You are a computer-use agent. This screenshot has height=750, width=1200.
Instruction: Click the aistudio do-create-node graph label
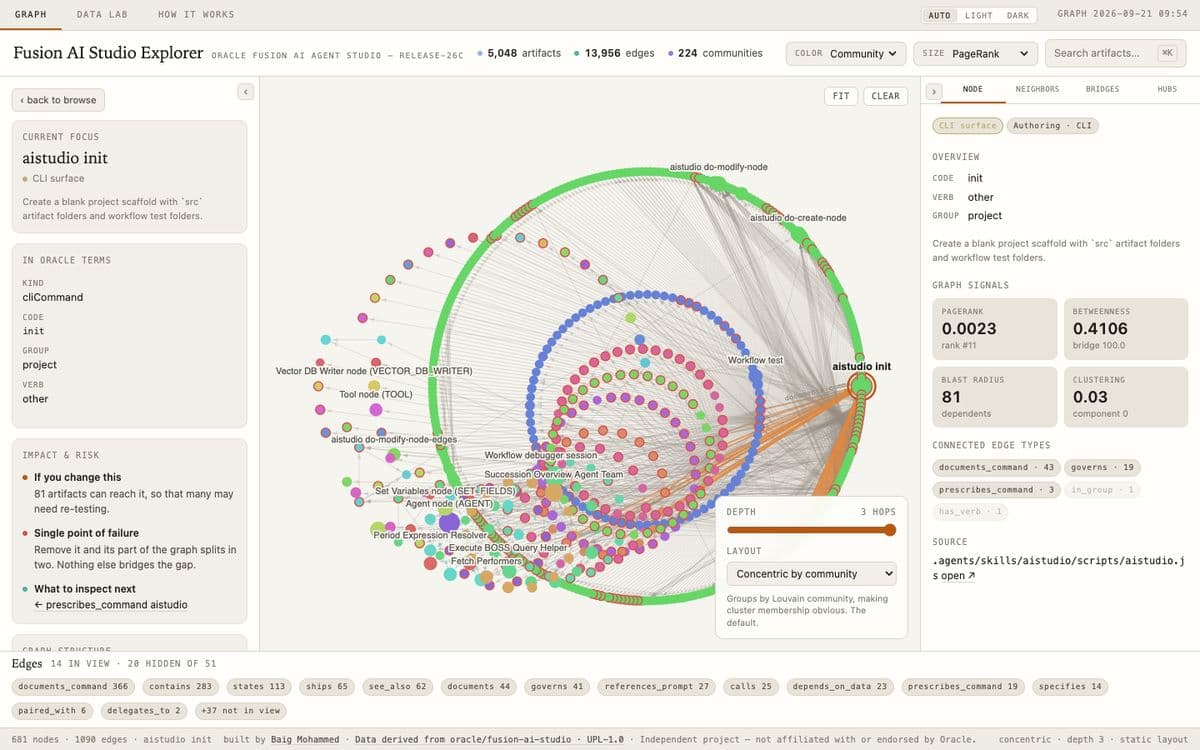(798, 217)
